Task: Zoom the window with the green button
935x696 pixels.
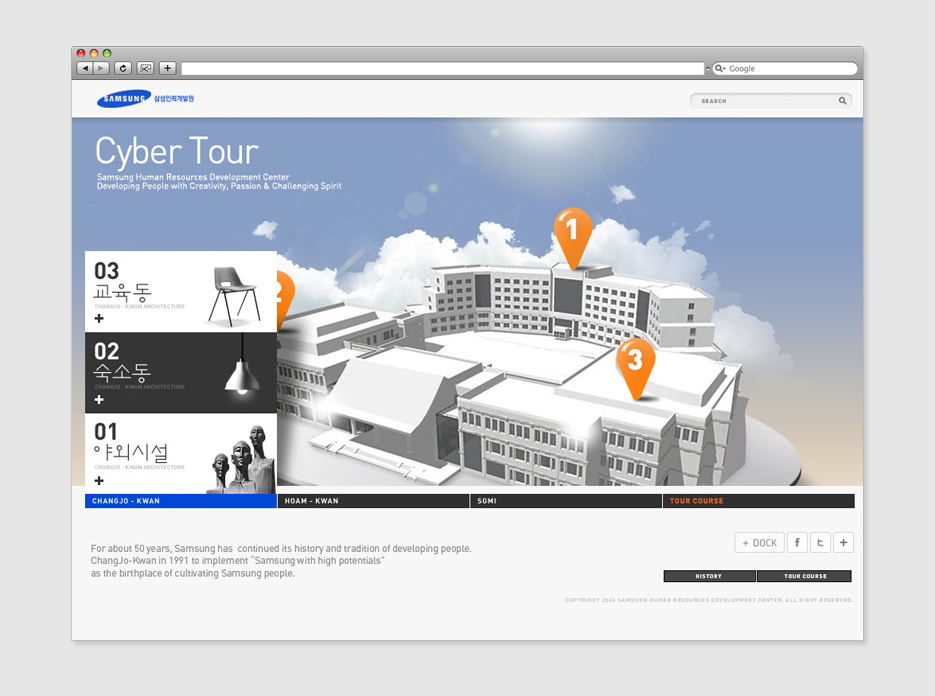Action: point(107,53)
